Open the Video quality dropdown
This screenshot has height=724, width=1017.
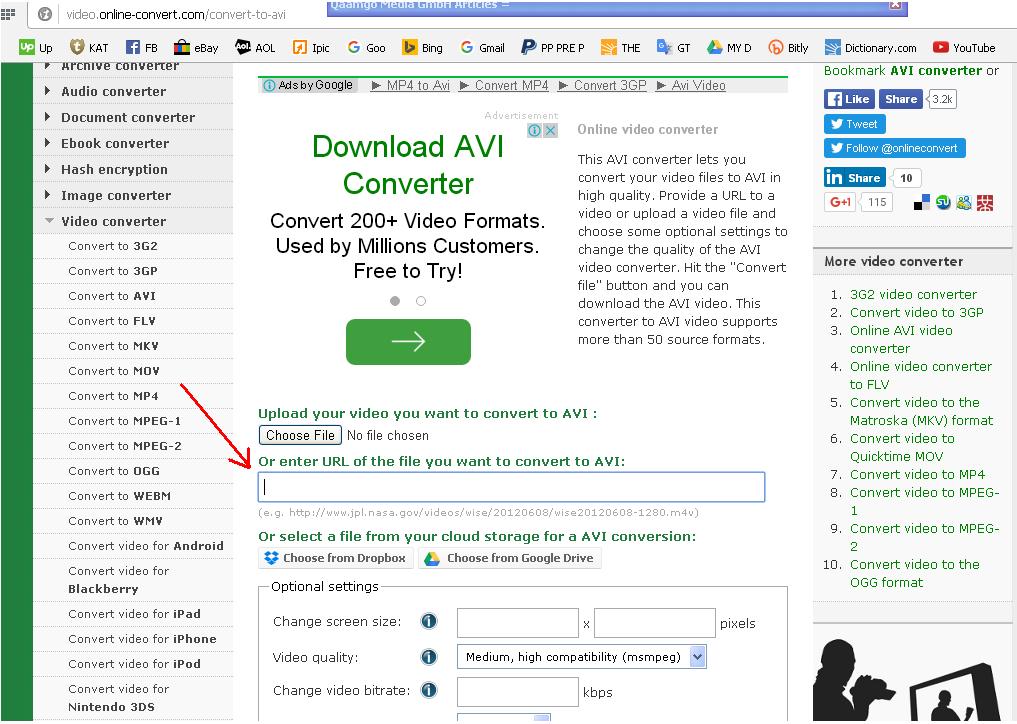(x=581, y=657)
